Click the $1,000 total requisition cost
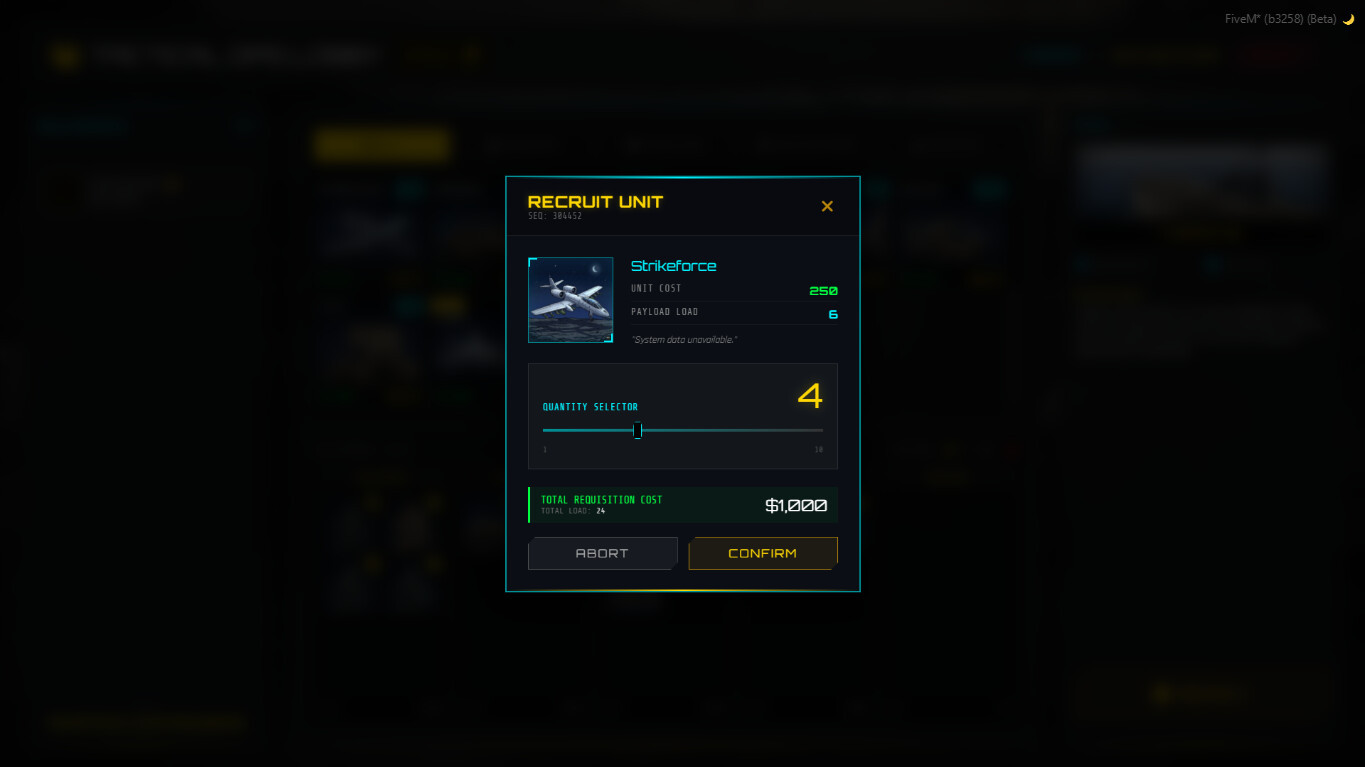The width and height of the screenshot is (1365, 767). 796,506
